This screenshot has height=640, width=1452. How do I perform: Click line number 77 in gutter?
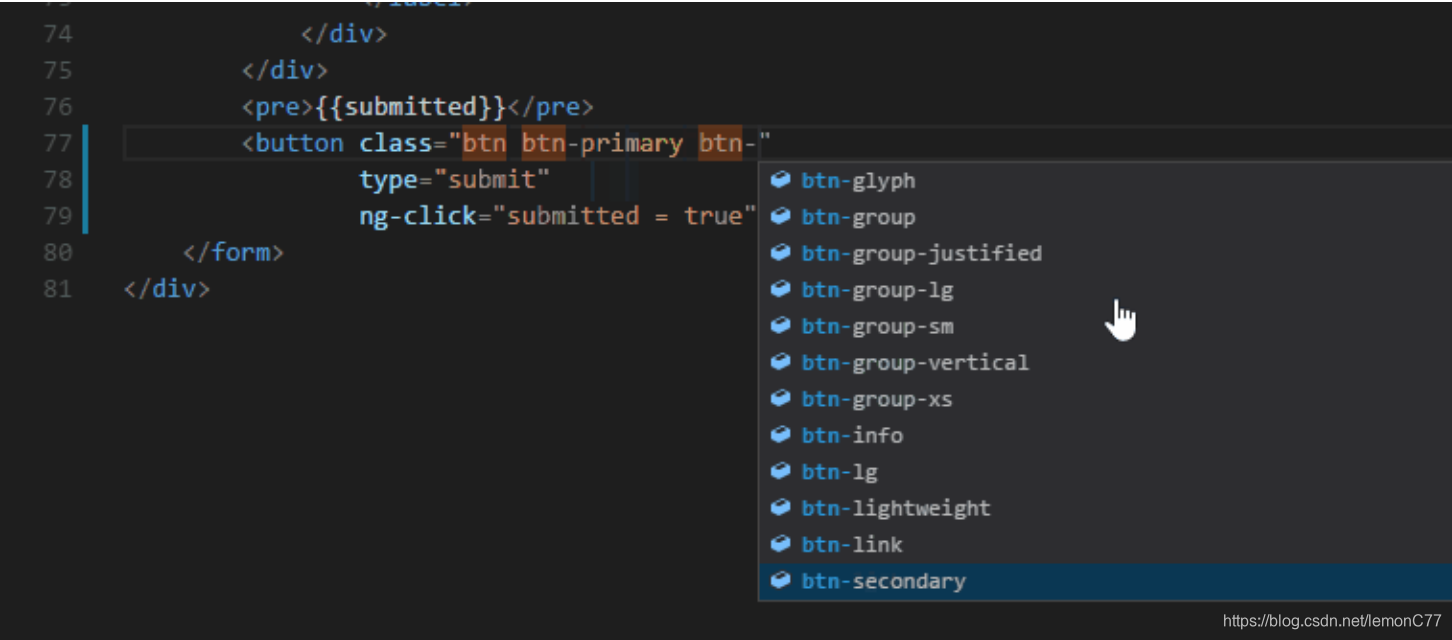58,143
